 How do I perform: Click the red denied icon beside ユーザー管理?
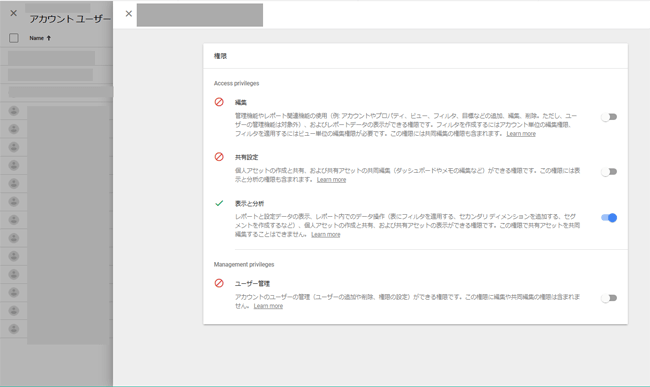pos(219,283)
